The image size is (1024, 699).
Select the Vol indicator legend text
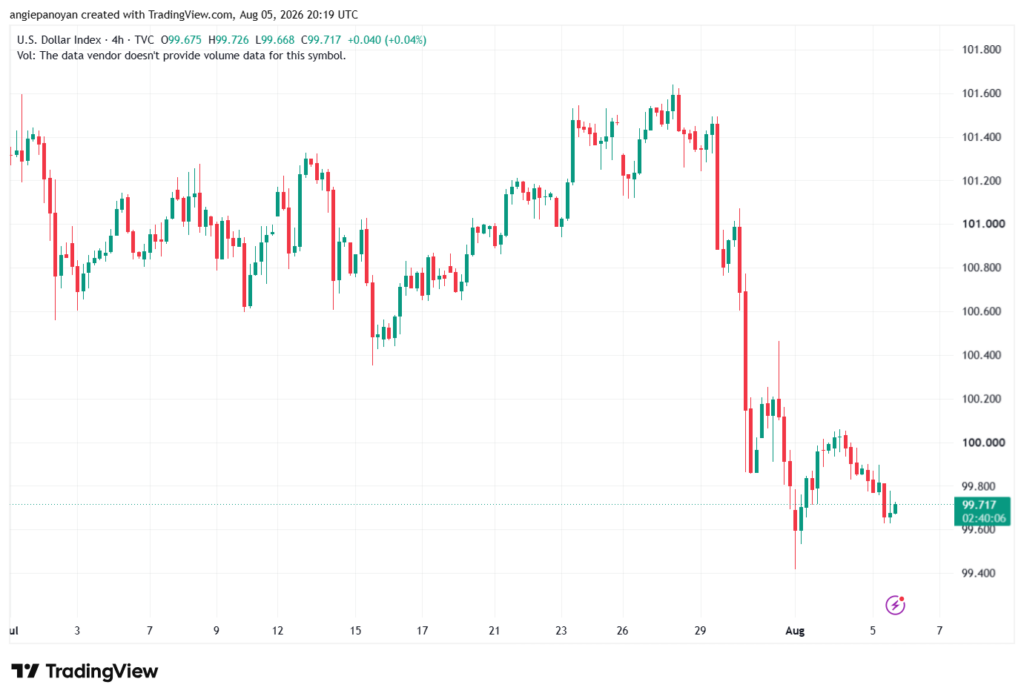tap(181, 56)
